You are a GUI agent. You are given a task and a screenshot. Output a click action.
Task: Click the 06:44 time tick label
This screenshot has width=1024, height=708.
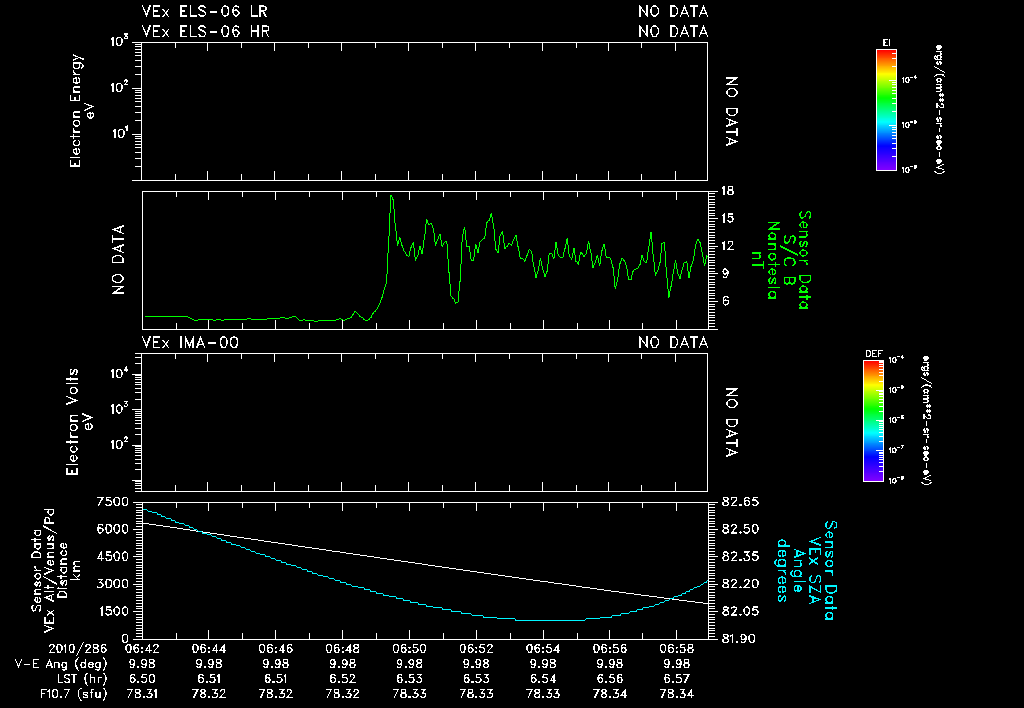click(x=208, y=649)
